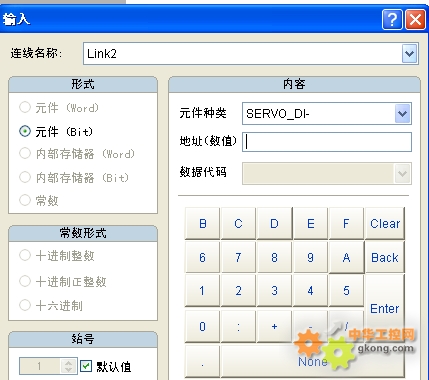429x380 pixels.
Task: Click the Clear keypad button
Action: click(x=385, y=223)
